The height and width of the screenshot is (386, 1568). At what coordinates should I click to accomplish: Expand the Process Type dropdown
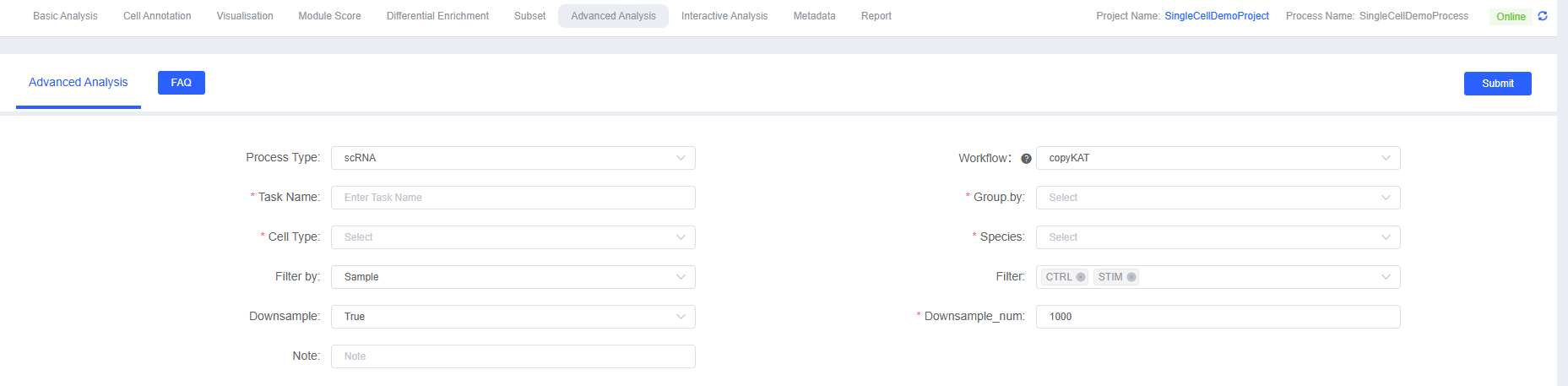[x=513, y=158]
